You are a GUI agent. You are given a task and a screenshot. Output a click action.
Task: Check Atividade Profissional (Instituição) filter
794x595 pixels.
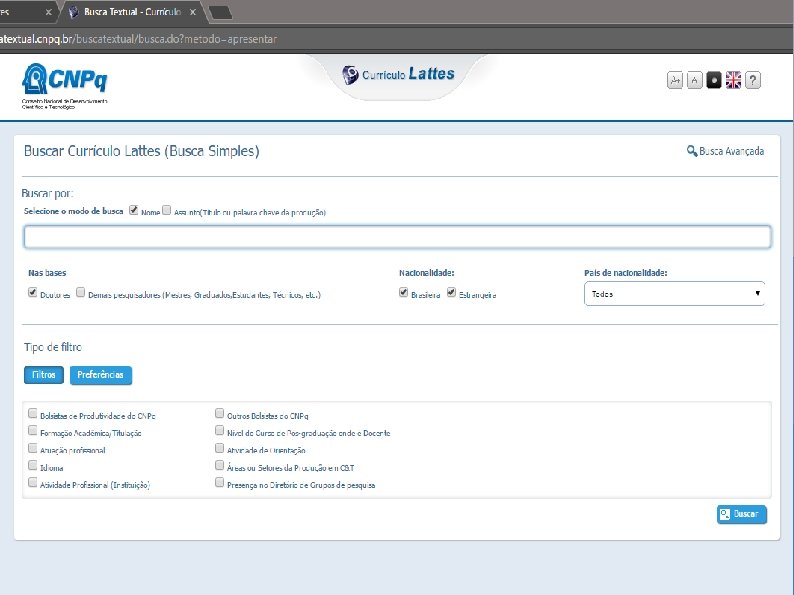click(32, 482)
